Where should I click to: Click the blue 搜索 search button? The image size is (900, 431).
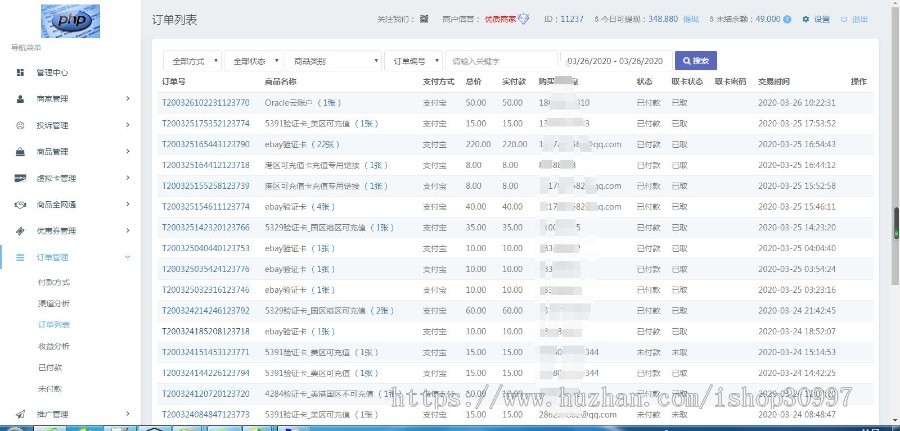coord(696,61)
